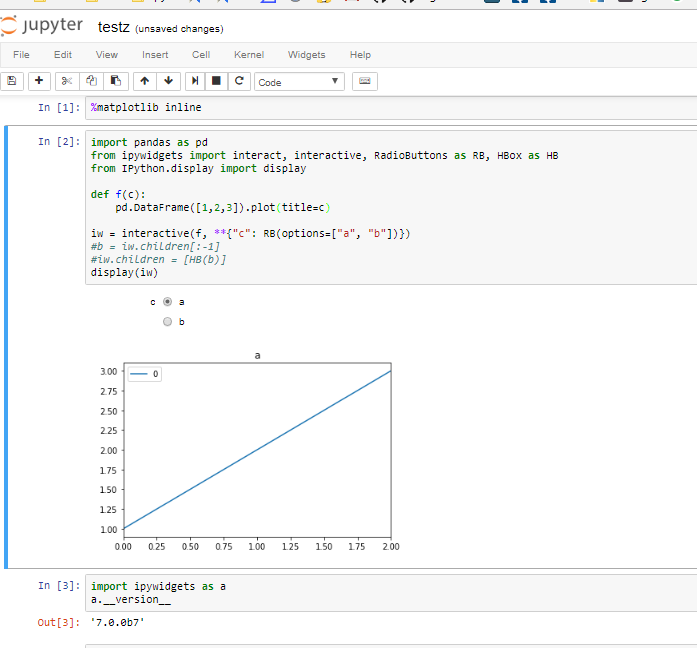This screenshot has width=697, height=648.
Task: Open the Help menu
Action: tap(360, 55)
